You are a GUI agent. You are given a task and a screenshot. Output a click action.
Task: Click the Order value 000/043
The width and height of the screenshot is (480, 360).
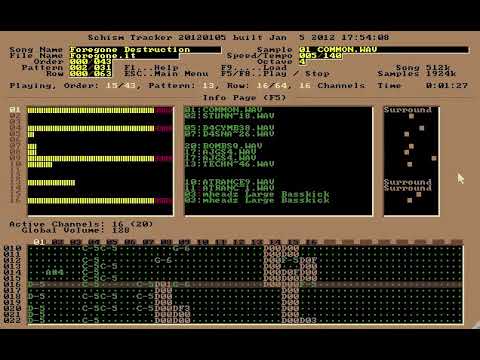pyautogui.click(x=91, y=62)
